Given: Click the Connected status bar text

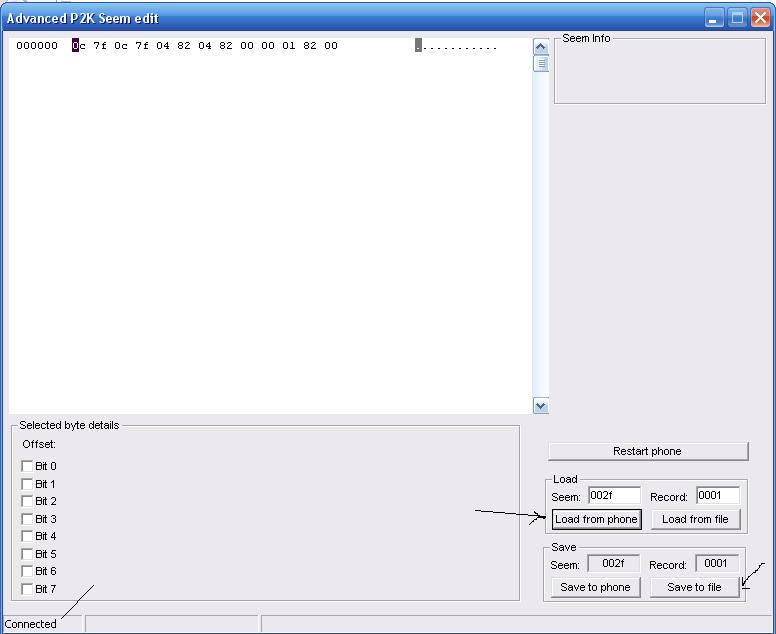Looking at the screenshot, I should click(x=30, y=624).
